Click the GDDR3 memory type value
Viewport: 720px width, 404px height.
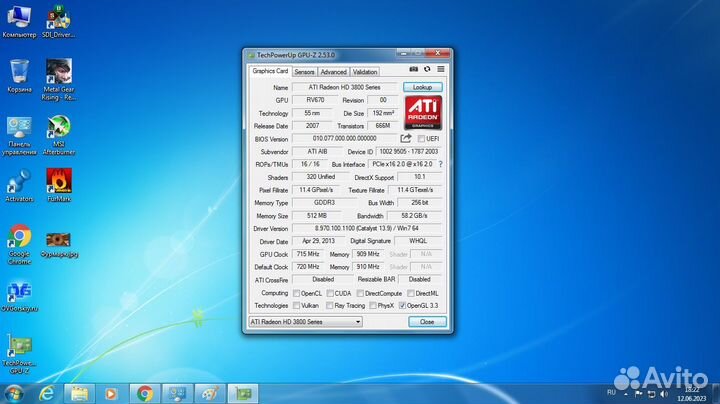click(x=324, y=202)
